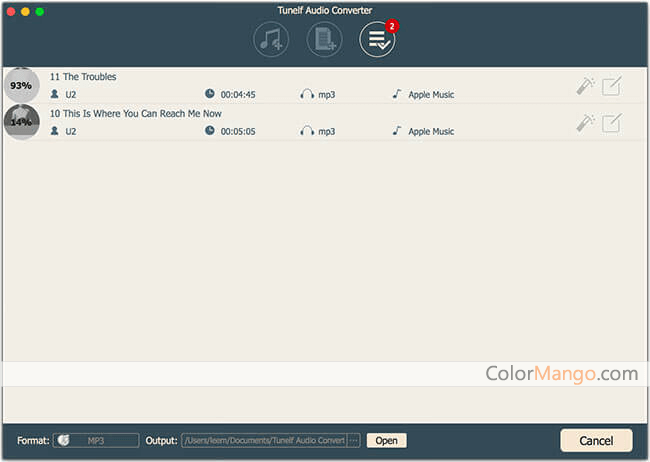Select track 10 This Is Where You Can Reach Me Now
Image resolution: width=650 pixels, height=462 pixels.
tap(135, 113)
